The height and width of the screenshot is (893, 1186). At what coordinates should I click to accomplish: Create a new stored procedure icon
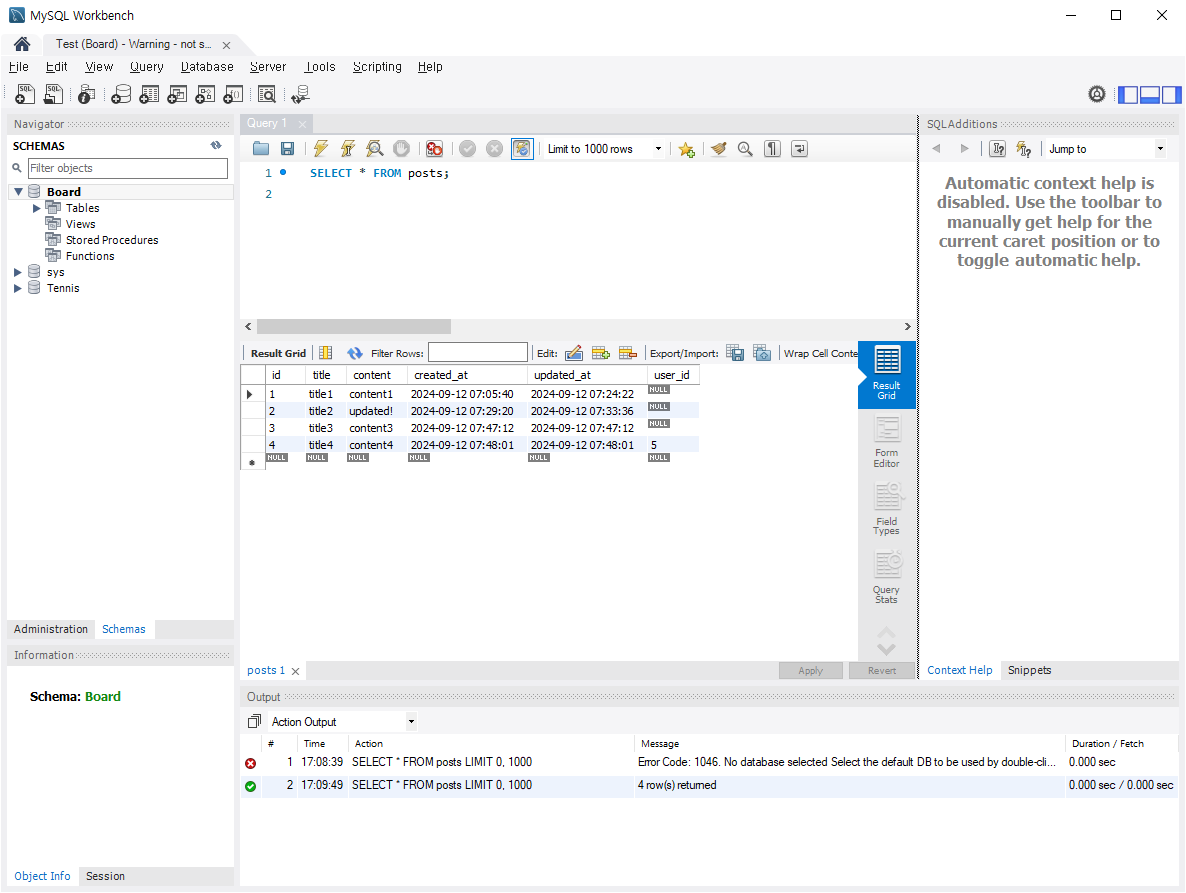(205, 94)
